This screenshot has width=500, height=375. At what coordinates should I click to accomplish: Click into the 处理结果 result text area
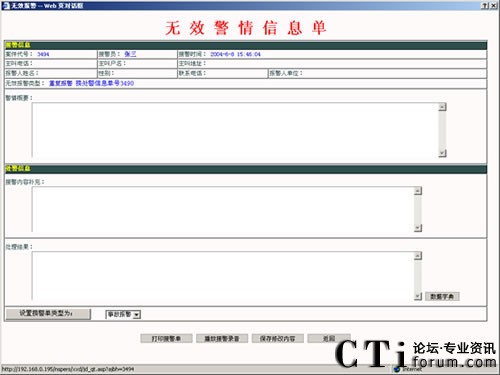point(223,276)
